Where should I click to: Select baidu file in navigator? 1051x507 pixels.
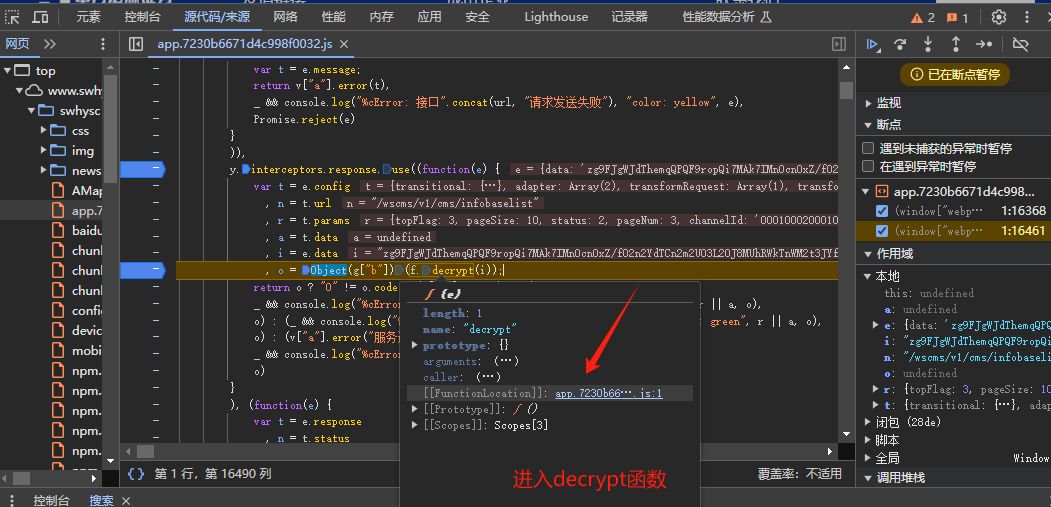77,231
